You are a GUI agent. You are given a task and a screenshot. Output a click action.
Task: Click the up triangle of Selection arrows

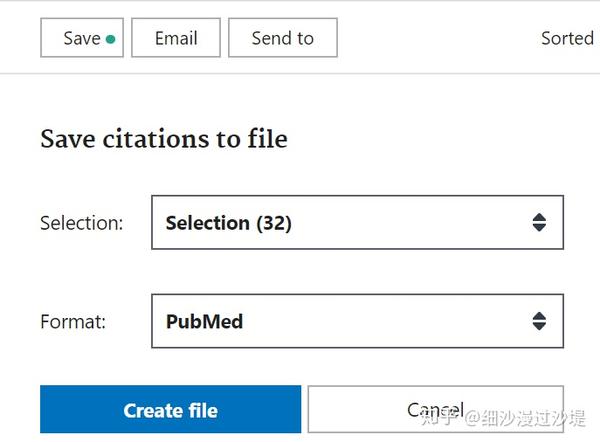point(539,217)
